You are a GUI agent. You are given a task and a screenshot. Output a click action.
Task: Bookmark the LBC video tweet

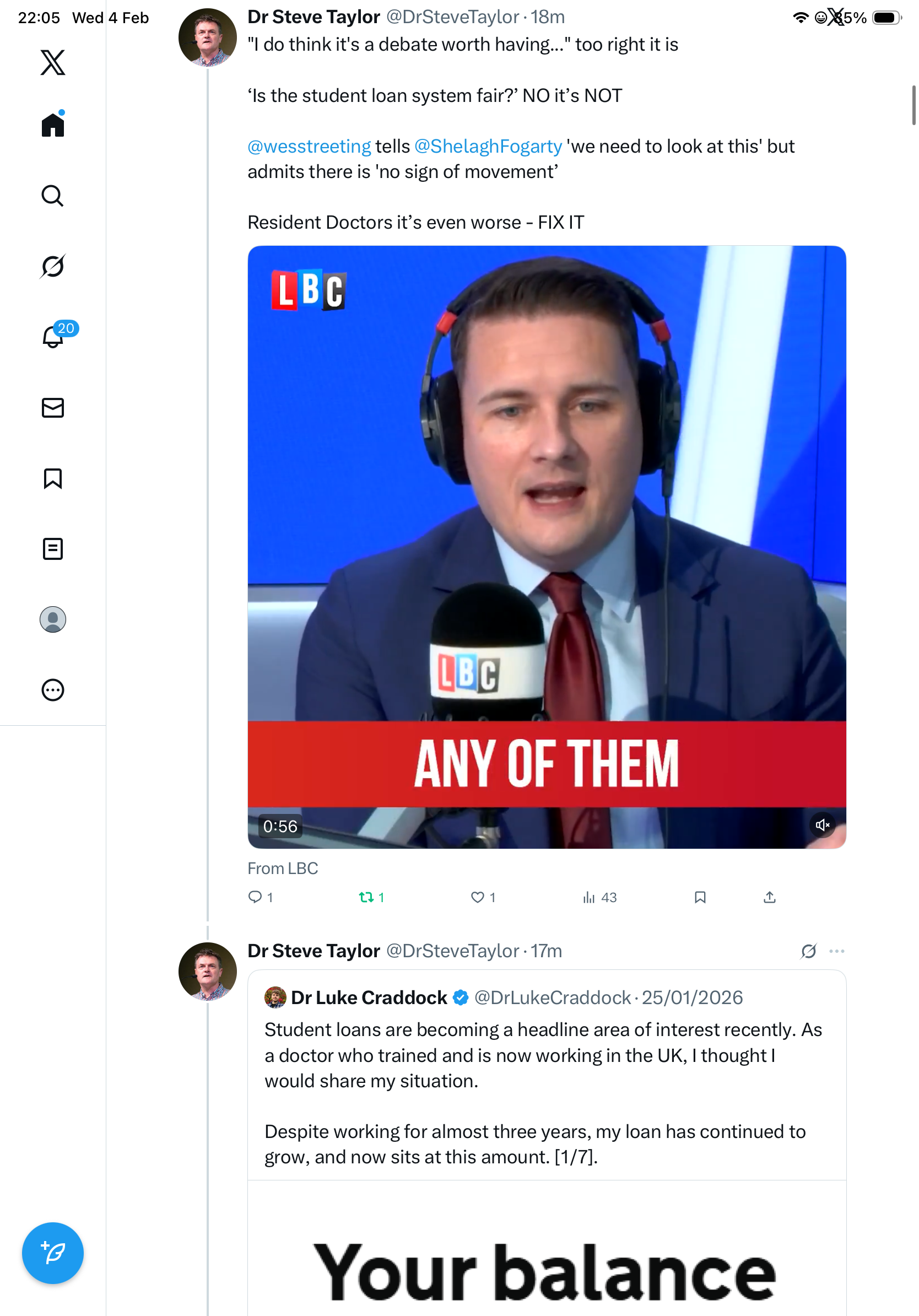pos(700,897)
